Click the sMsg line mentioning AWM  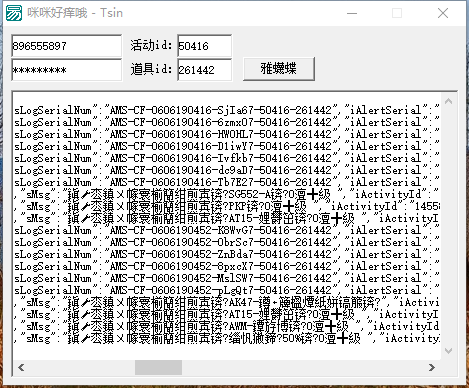click(227, 326)
